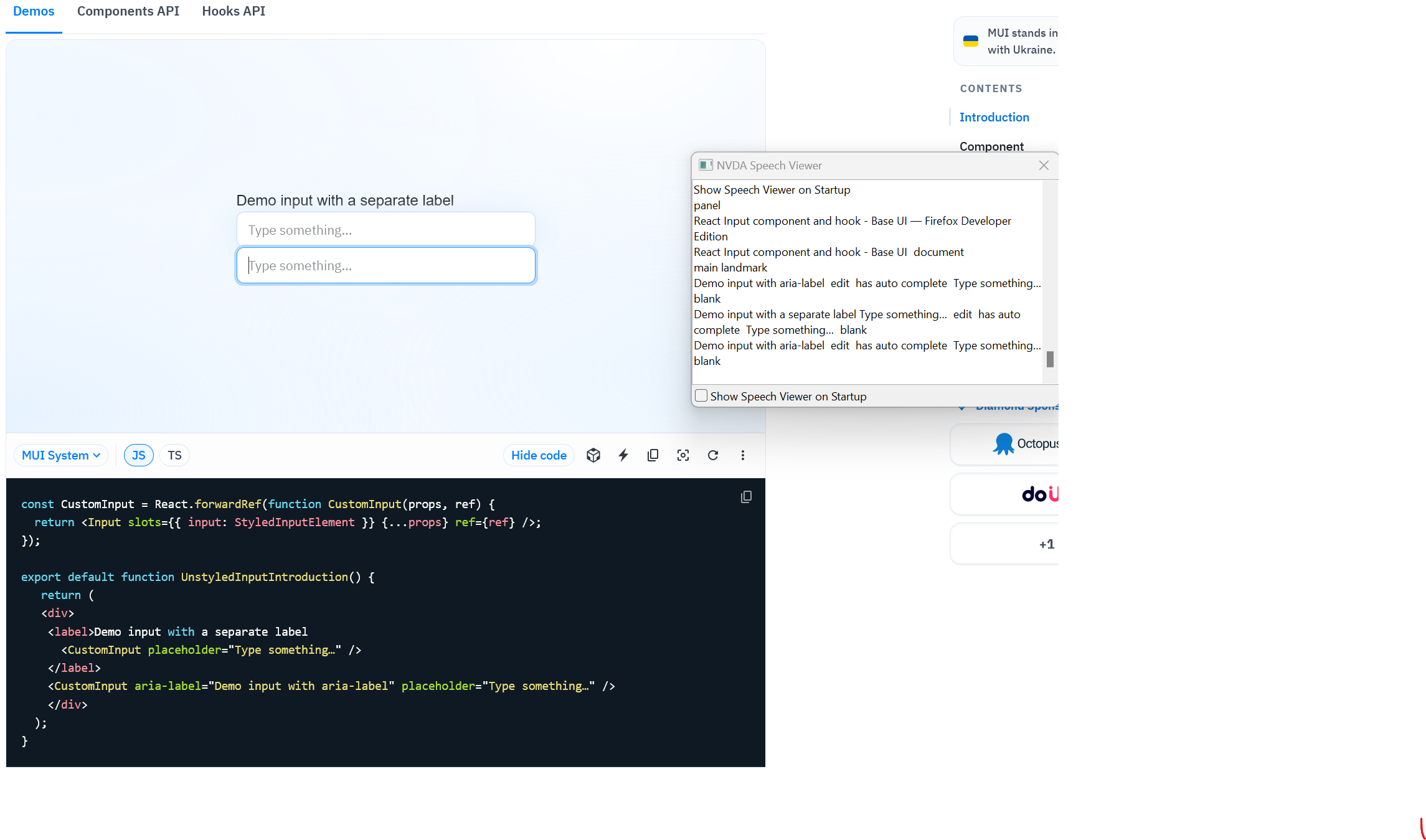Copy code using the code block copy icon
This screenshot has width=1426, height=840.
point(746,496)
